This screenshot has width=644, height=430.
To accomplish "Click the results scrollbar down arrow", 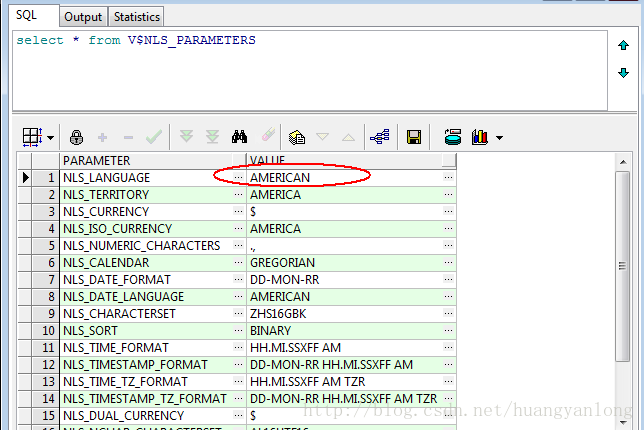I will tap(623, 422).
